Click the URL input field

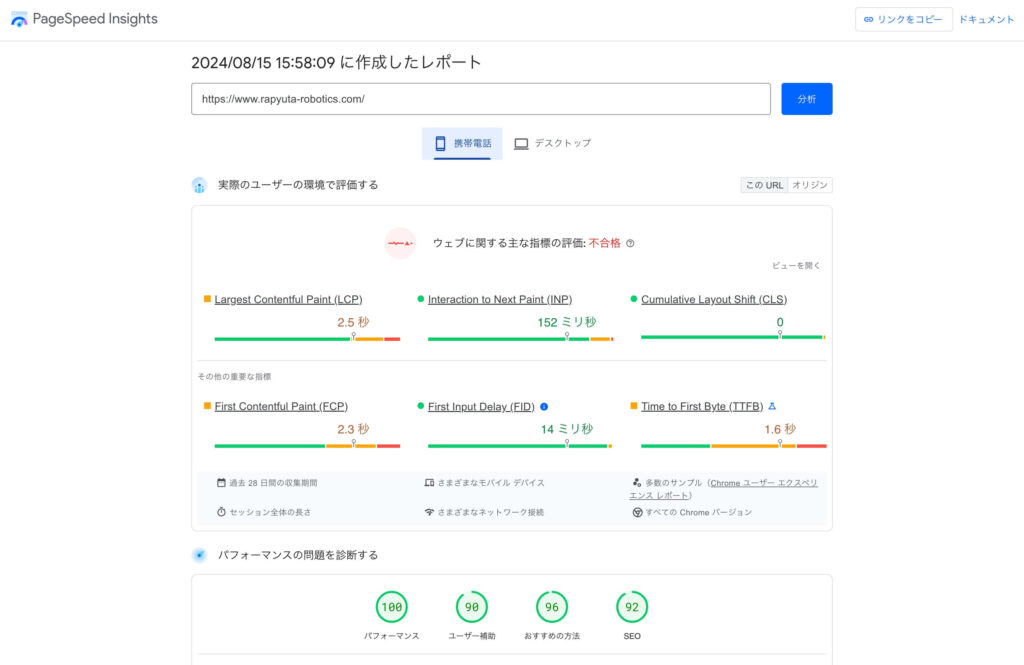[x=480, y=99]
